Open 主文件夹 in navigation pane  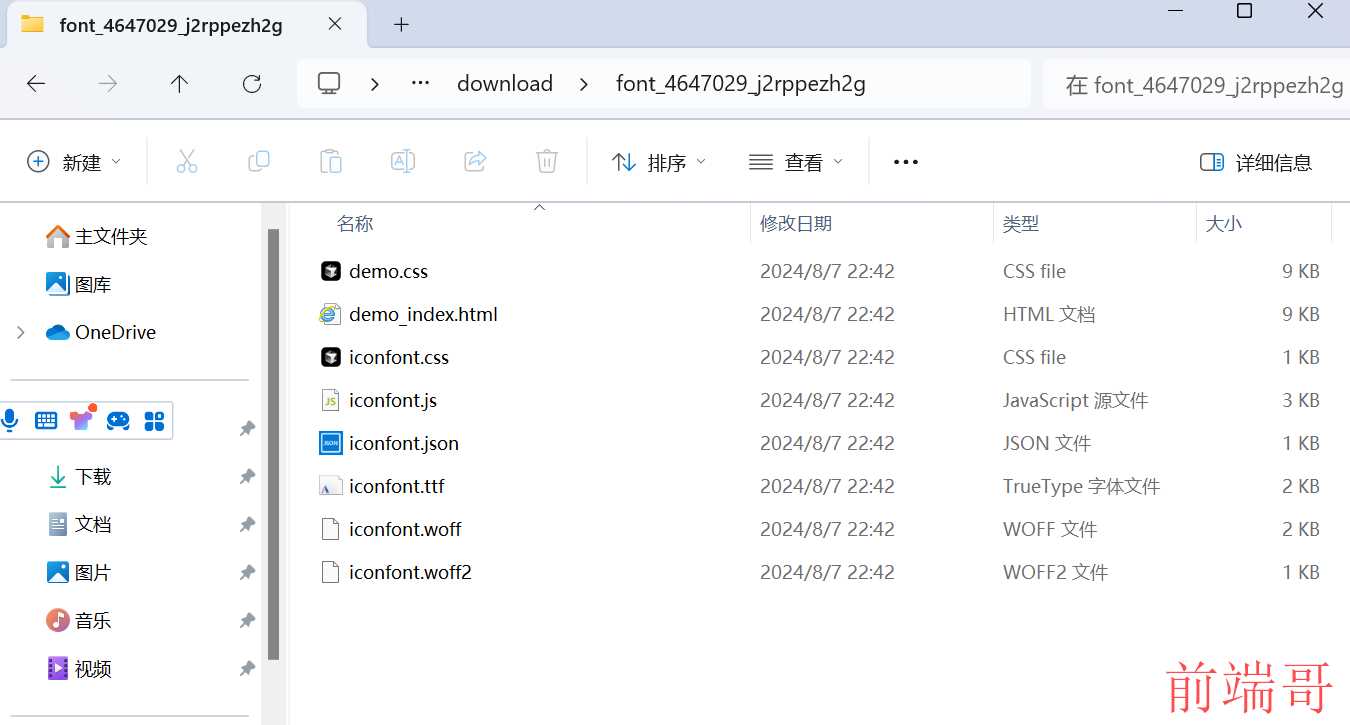97,236
